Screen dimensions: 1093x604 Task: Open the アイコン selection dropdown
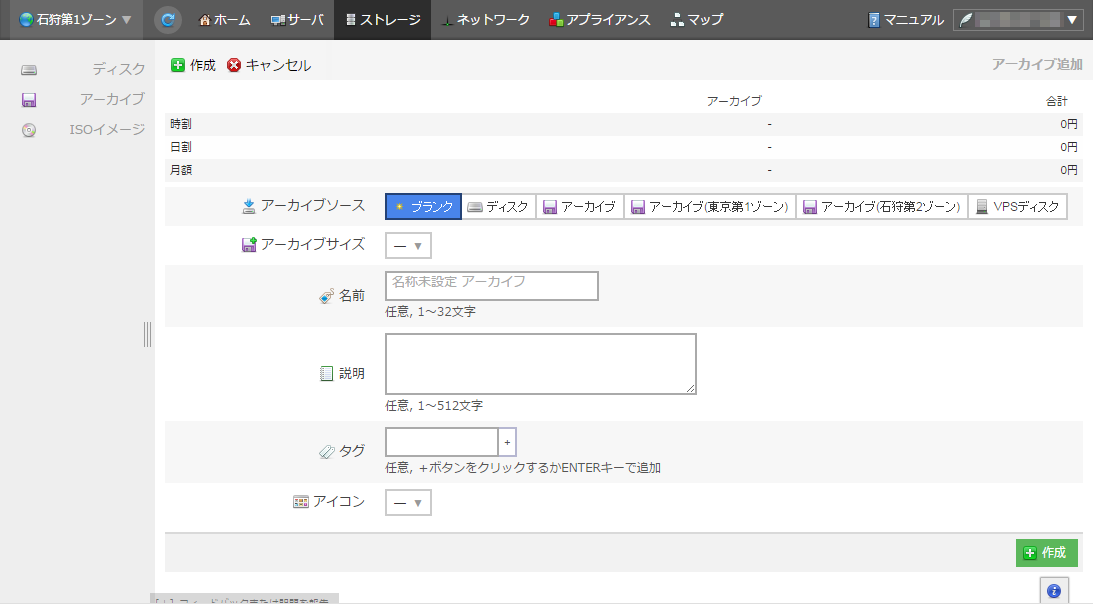pyautogui.click(x=408, y=502)
